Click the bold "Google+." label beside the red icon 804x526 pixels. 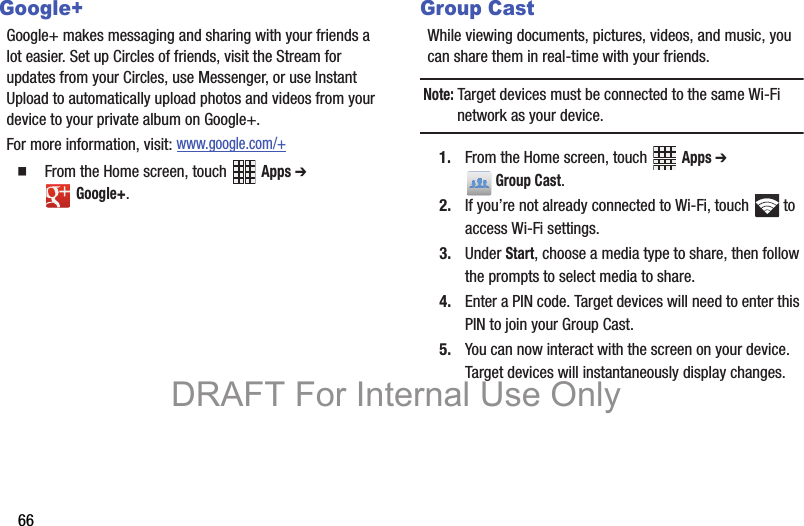(x=103, y=194)
